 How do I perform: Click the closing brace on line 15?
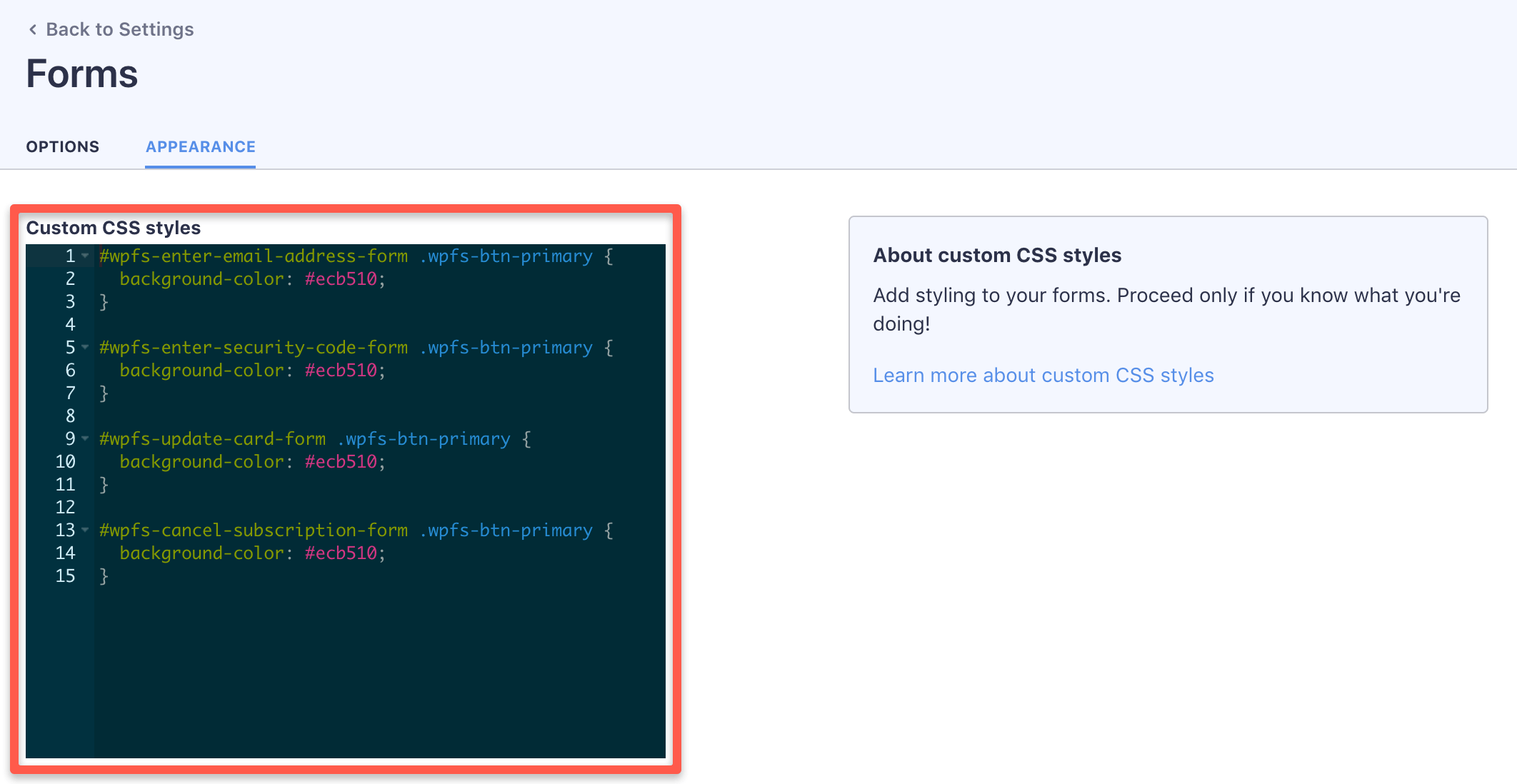pos(104,576)
